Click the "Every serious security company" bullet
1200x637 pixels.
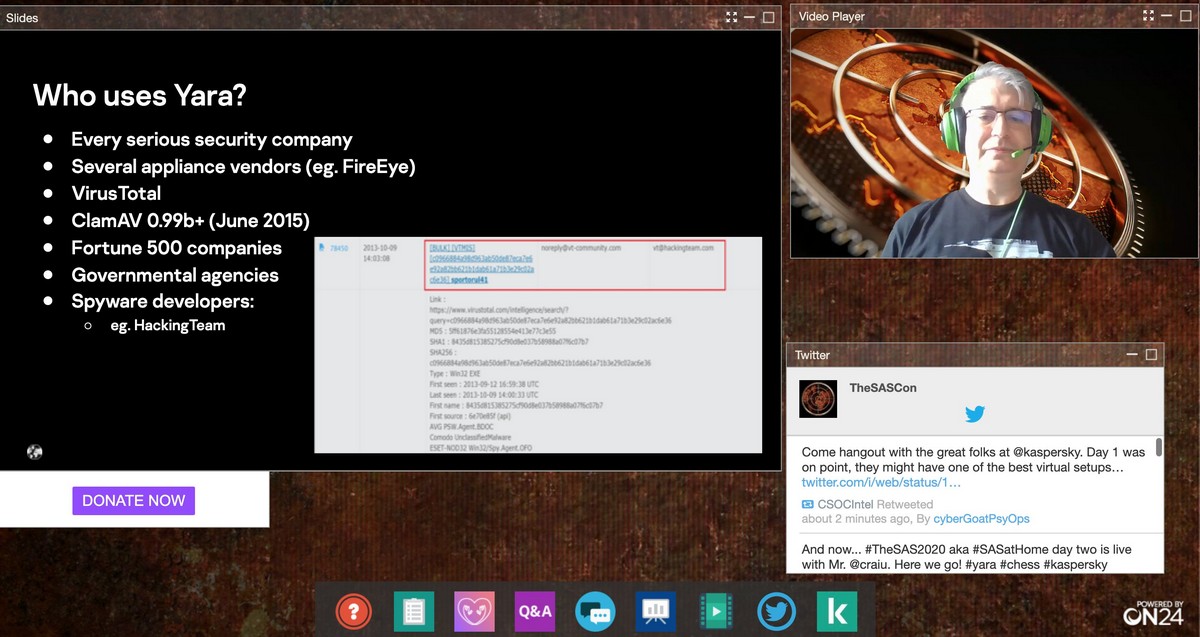pyautogui.click(x=212, y=140)
